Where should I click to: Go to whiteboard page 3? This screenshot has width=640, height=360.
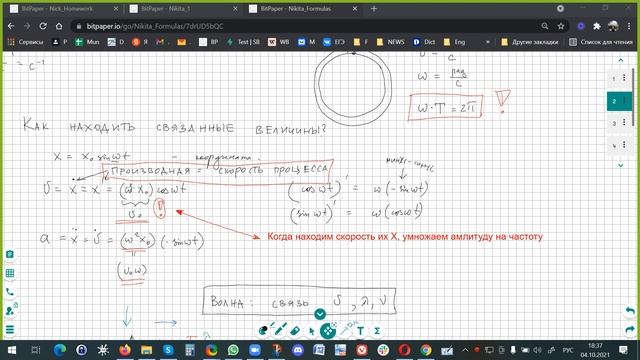pyautogui.click(x=614, y=123)
